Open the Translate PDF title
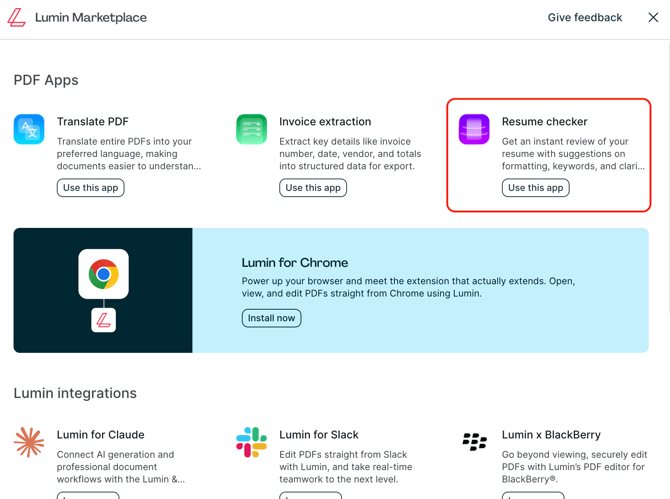Viewport: 670px width, 499px height. (x=93, y=122)
